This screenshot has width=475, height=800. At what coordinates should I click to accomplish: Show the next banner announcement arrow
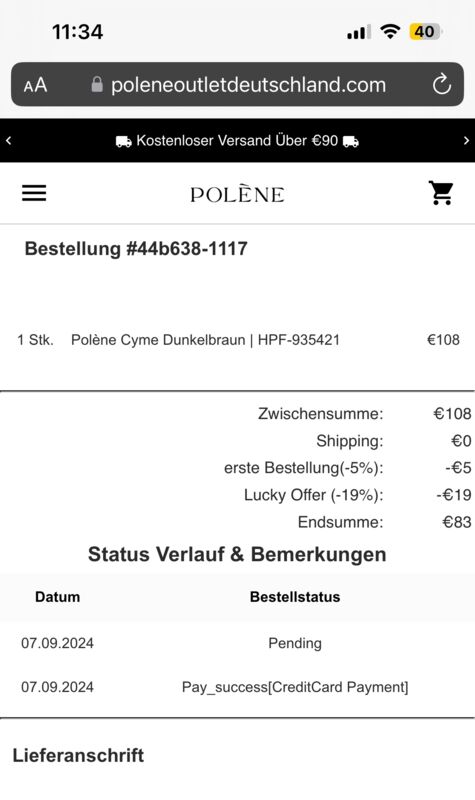(x=466, y=140)
